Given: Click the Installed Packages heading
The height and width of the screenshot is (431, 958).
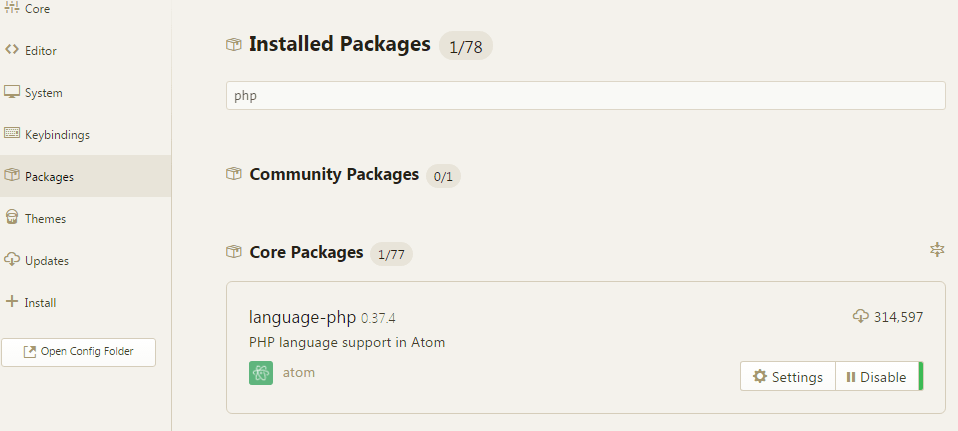Looking at the screenshot, I should (339, 45).
